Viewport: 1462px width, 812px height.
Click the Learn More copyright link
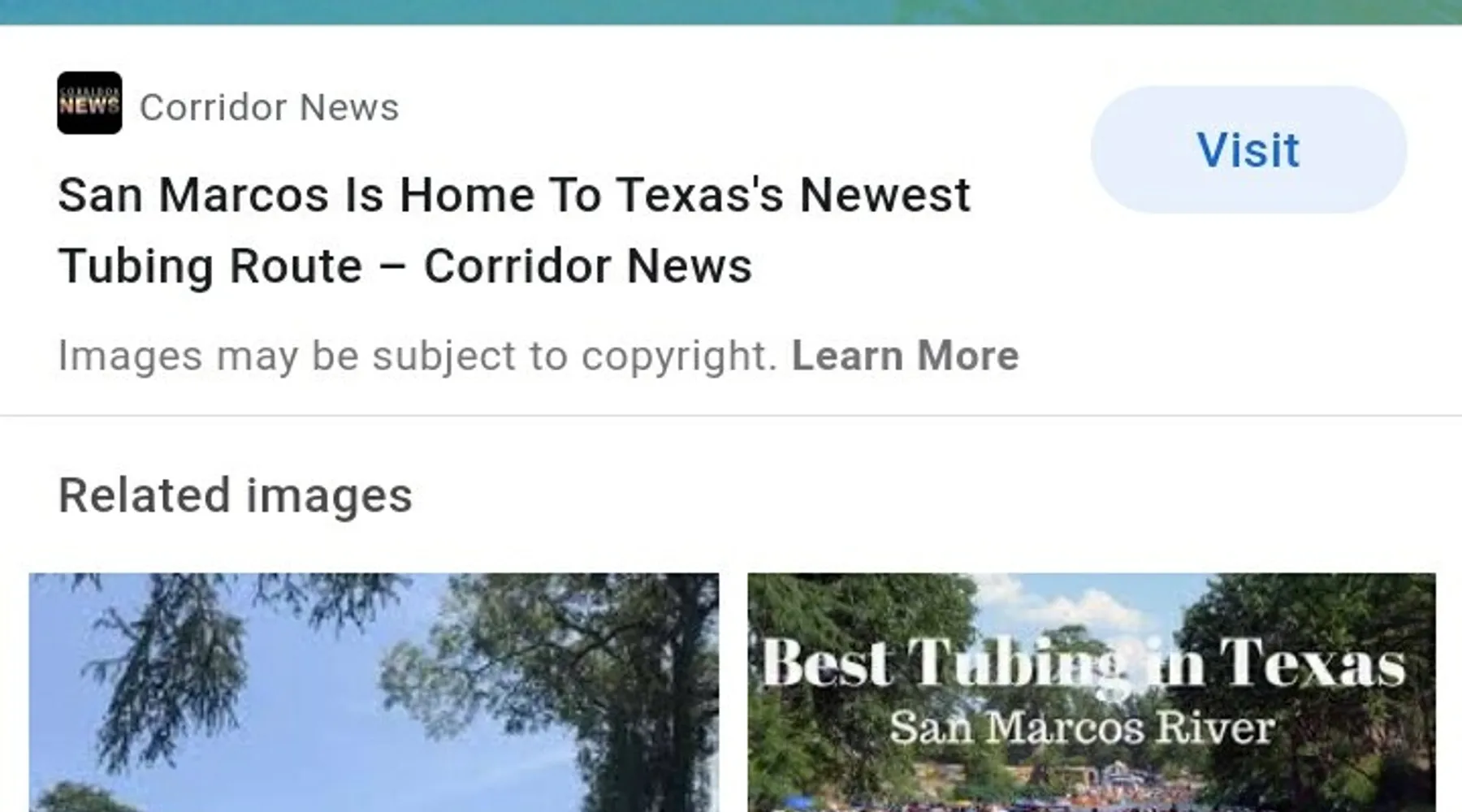[x=905, y=356]
